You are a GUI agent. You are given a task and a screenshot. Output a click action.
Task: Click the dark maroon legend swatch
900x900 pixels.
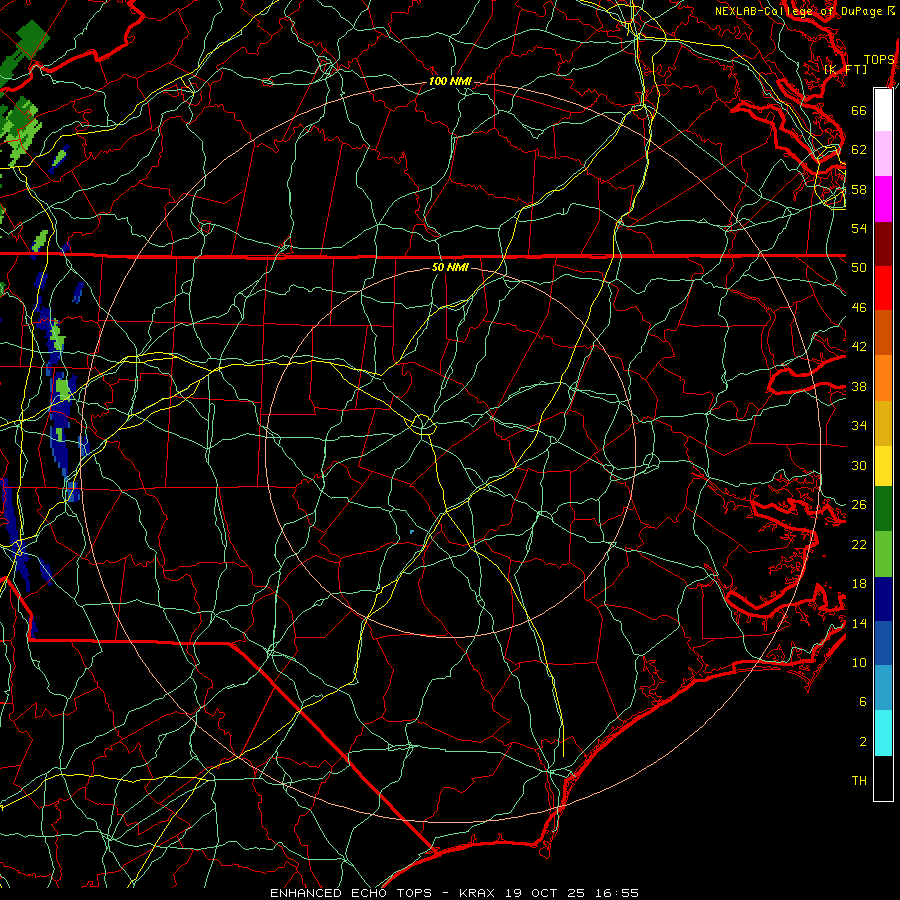[883, 244]
